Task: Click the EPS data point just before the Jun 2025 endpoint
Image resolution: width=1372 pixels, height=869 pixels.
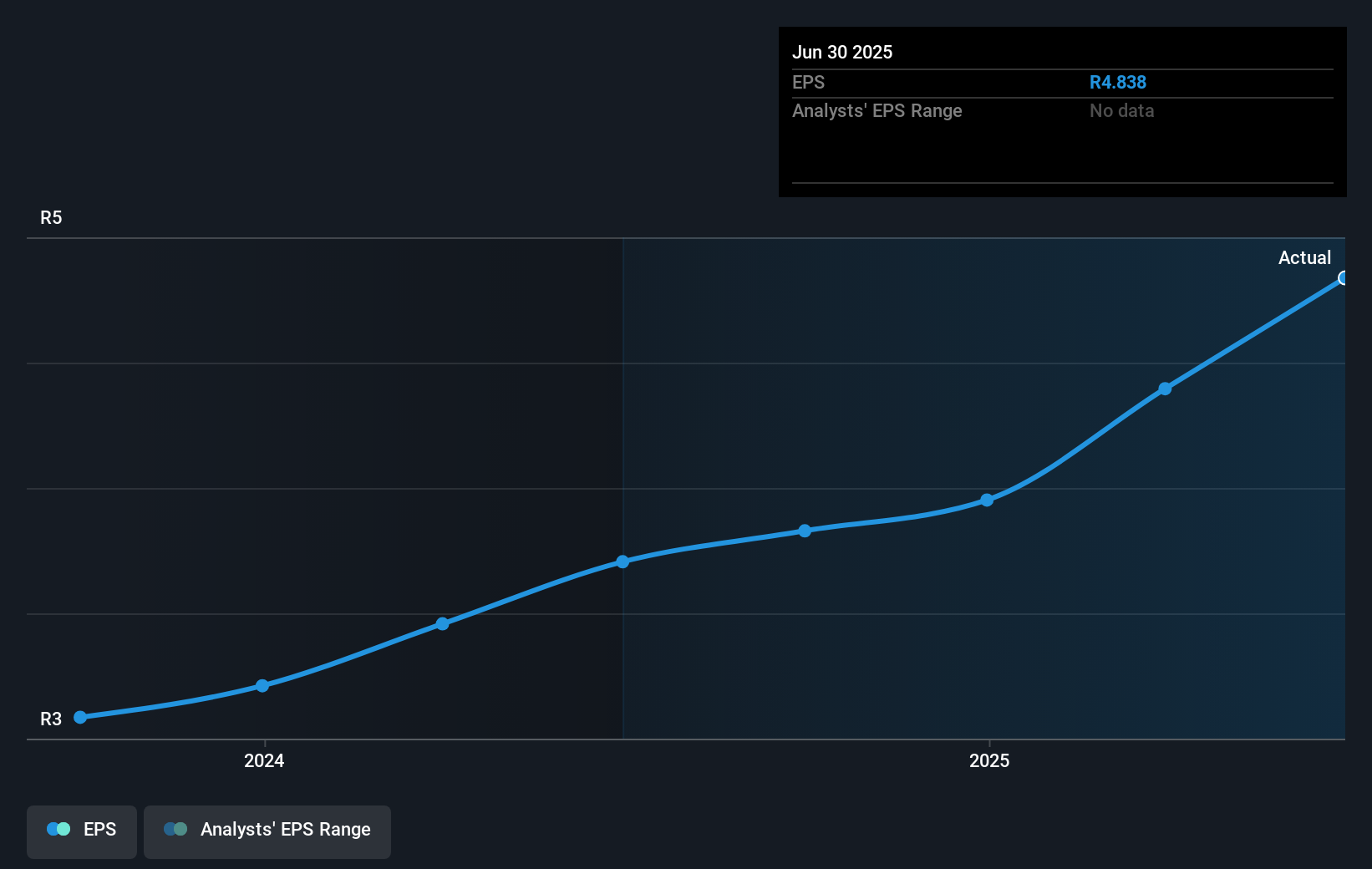Action: 1165,389
